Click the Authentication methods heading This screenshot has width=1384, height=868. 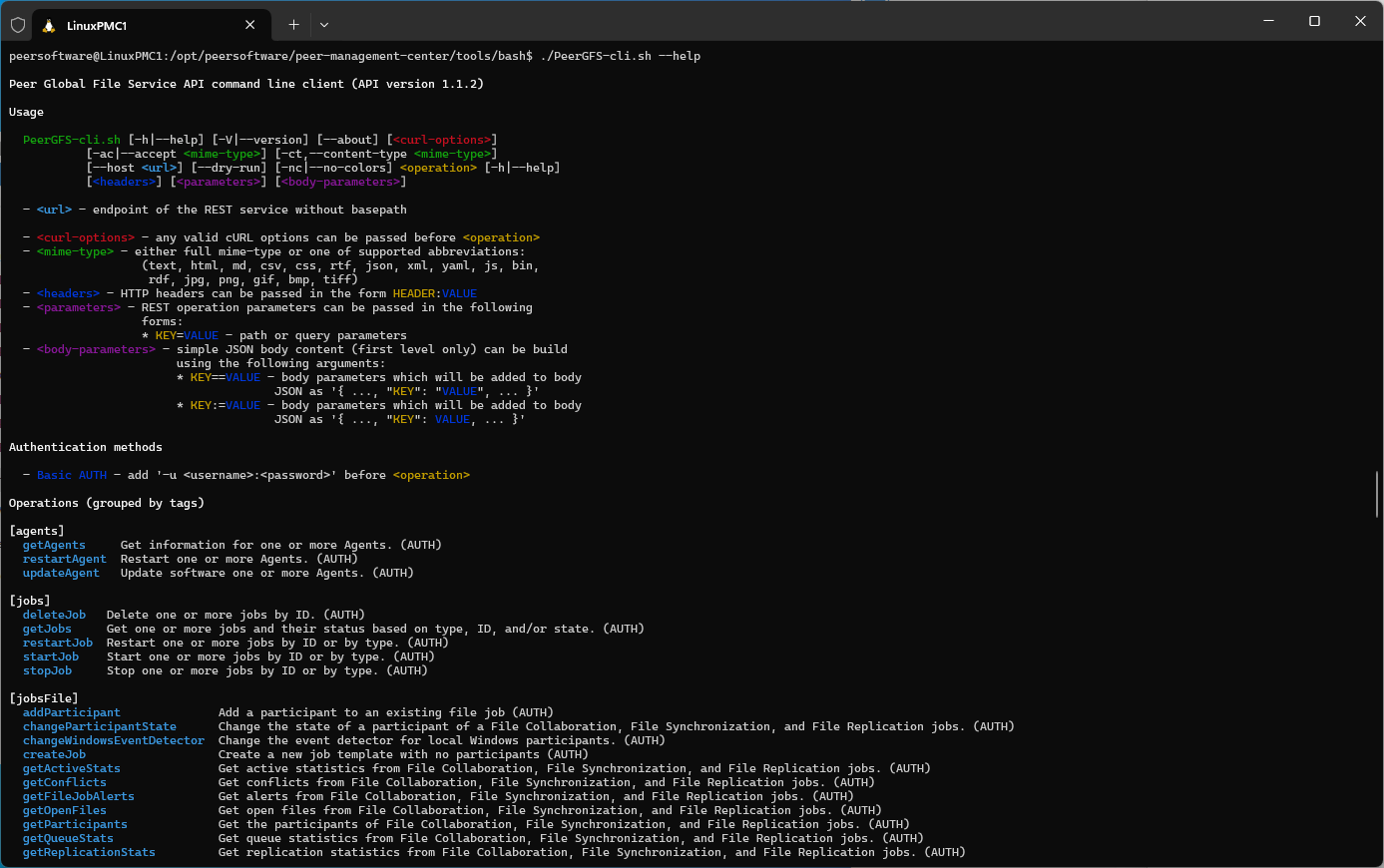[83, 447]
